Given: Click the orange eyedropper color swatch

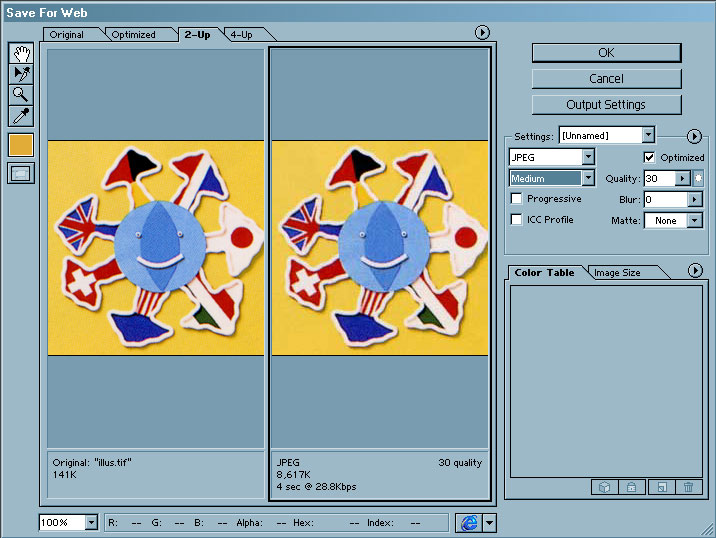Looking at the screenshot, I should coord(21,145).
